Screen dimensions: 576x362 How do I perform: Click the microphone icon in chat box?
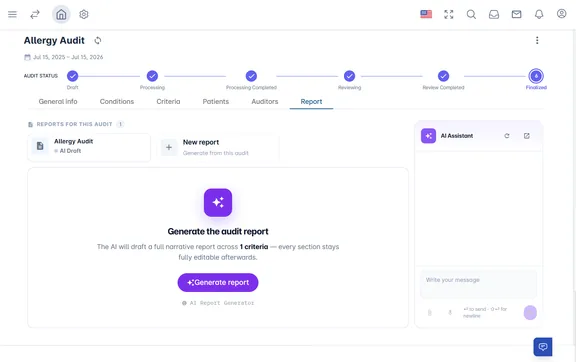coord(450,313)
